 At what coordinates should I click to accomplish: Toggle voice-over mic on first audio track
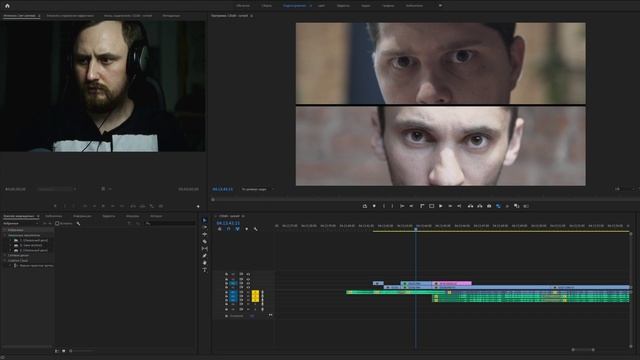(x=262, y=292)
